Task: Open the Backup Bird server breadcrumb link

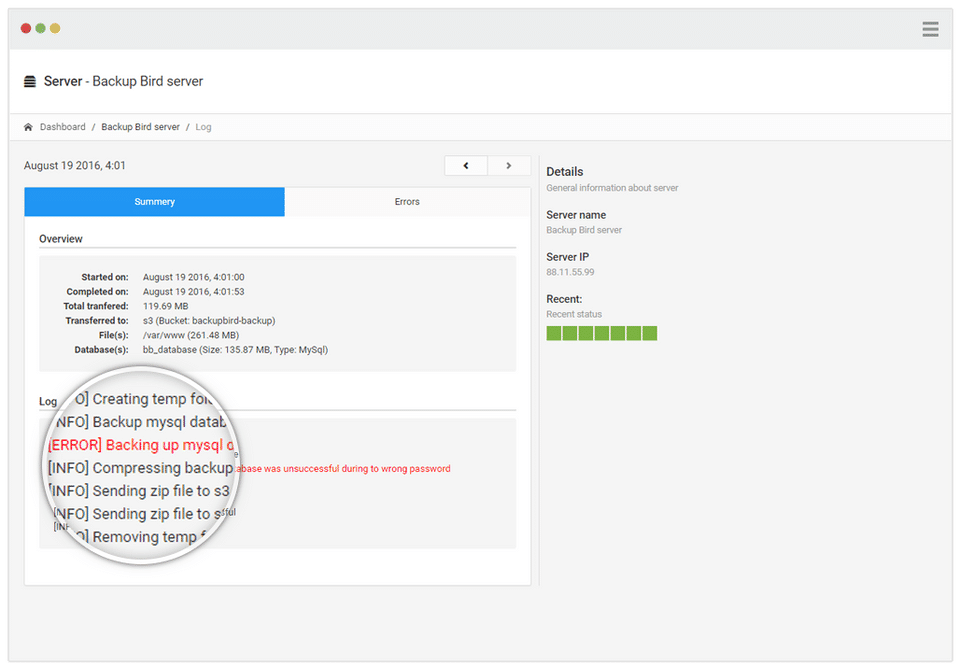Action: (x=140, y=127)
